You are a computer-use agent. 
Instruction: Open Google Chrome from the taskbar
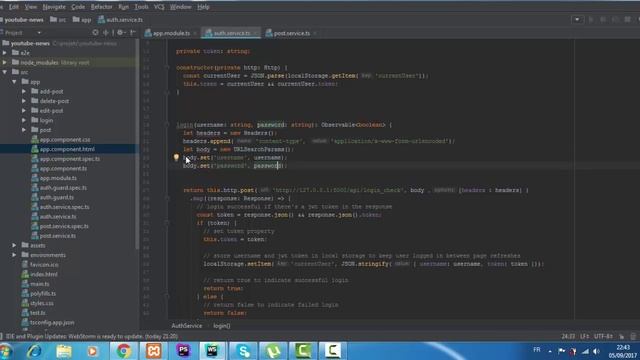click(x=123, y=351)
